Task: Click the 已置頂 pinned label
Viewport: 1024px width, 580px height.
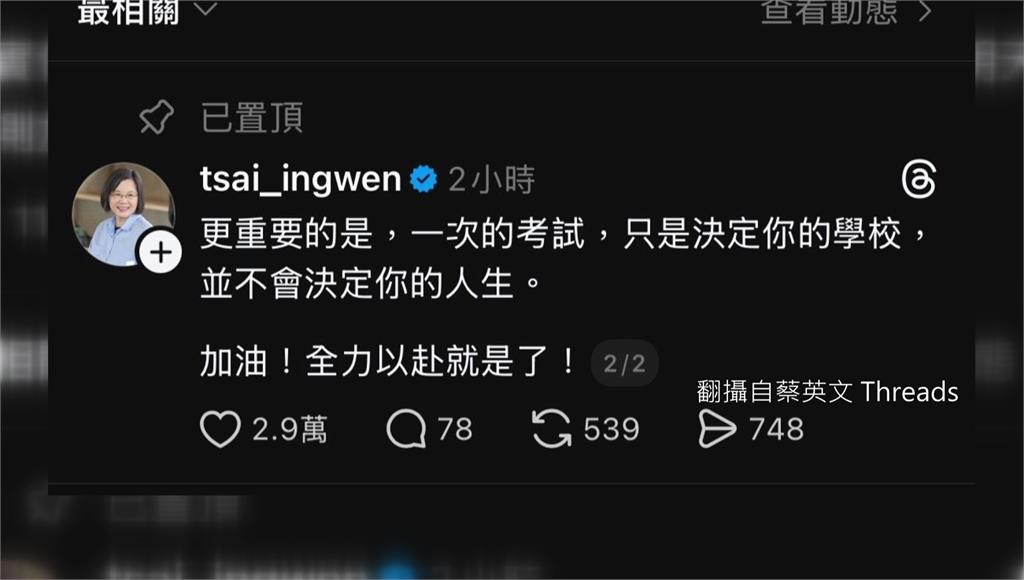Action: [252, 118]
